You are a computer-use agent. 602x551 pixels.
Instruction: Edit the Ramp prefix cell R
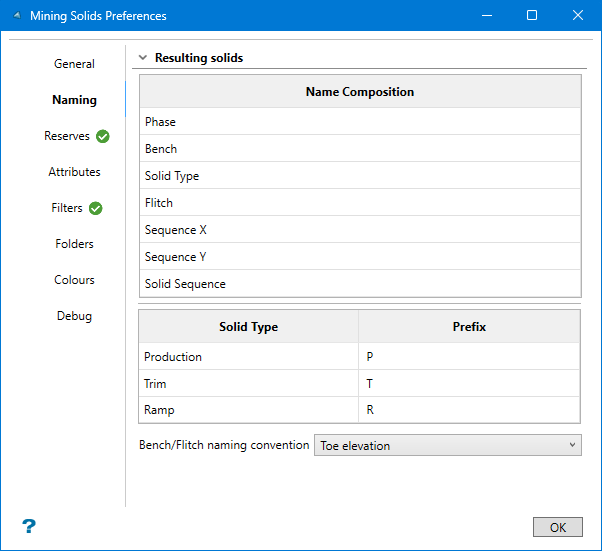(x=468, y=410)
